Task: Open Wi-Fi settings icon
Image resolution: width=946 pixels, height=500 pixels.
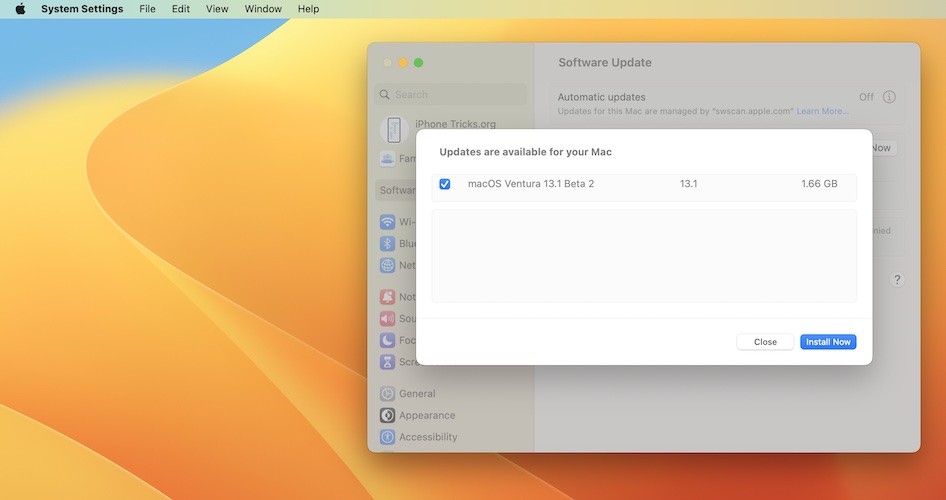Action: [387, 222]
